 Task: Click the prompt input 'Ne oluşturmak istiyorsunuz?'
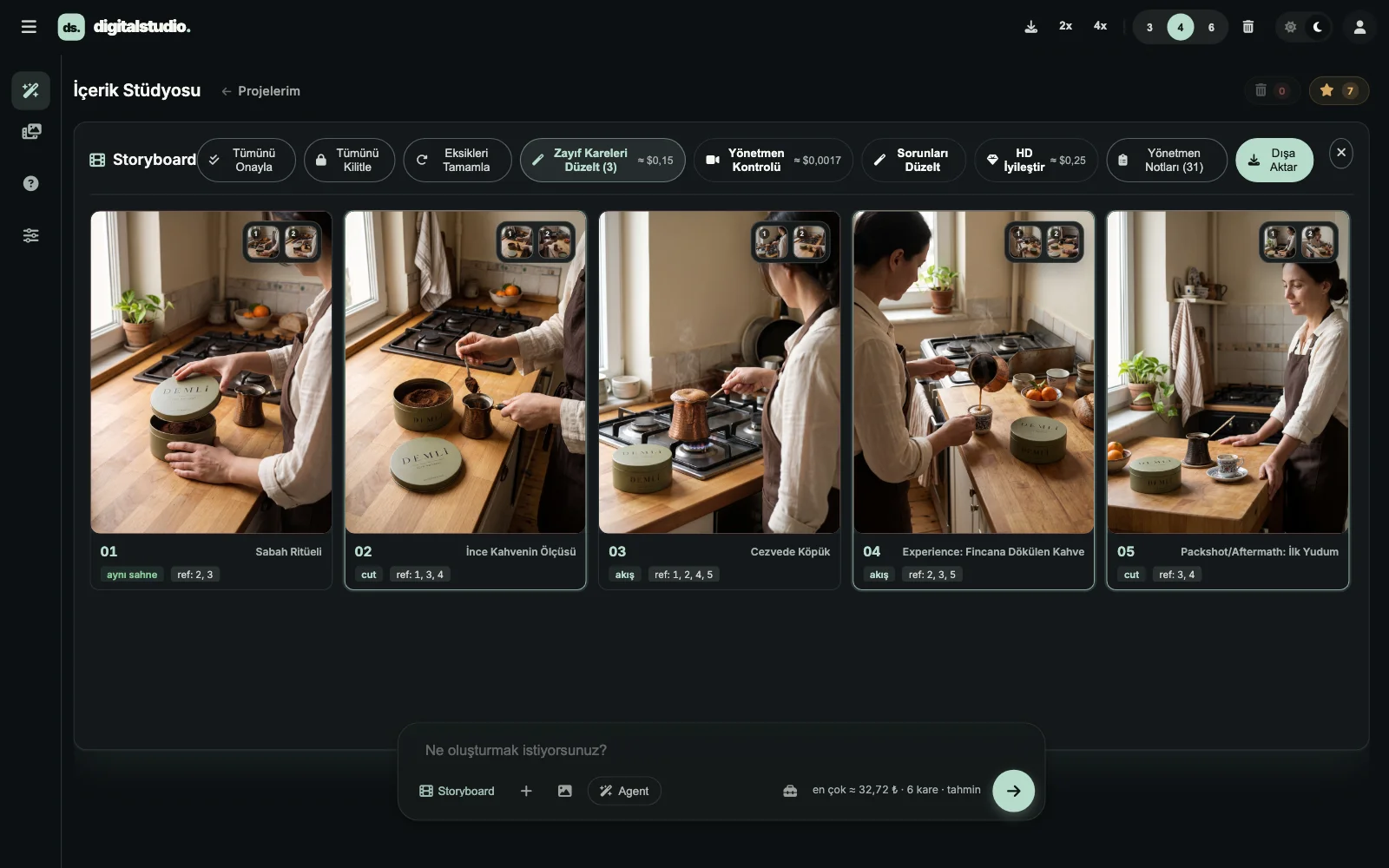point(721,750)
